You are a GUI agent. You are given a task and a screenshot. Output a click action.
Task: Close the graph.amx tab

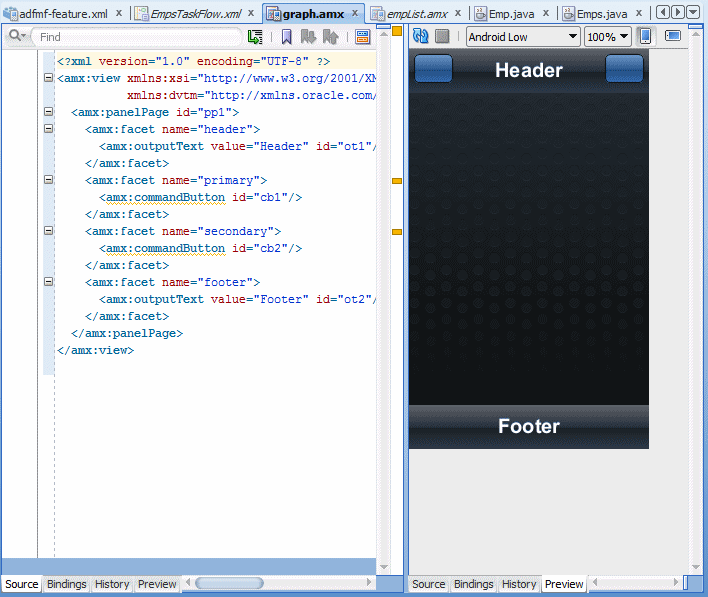[355, 13]
